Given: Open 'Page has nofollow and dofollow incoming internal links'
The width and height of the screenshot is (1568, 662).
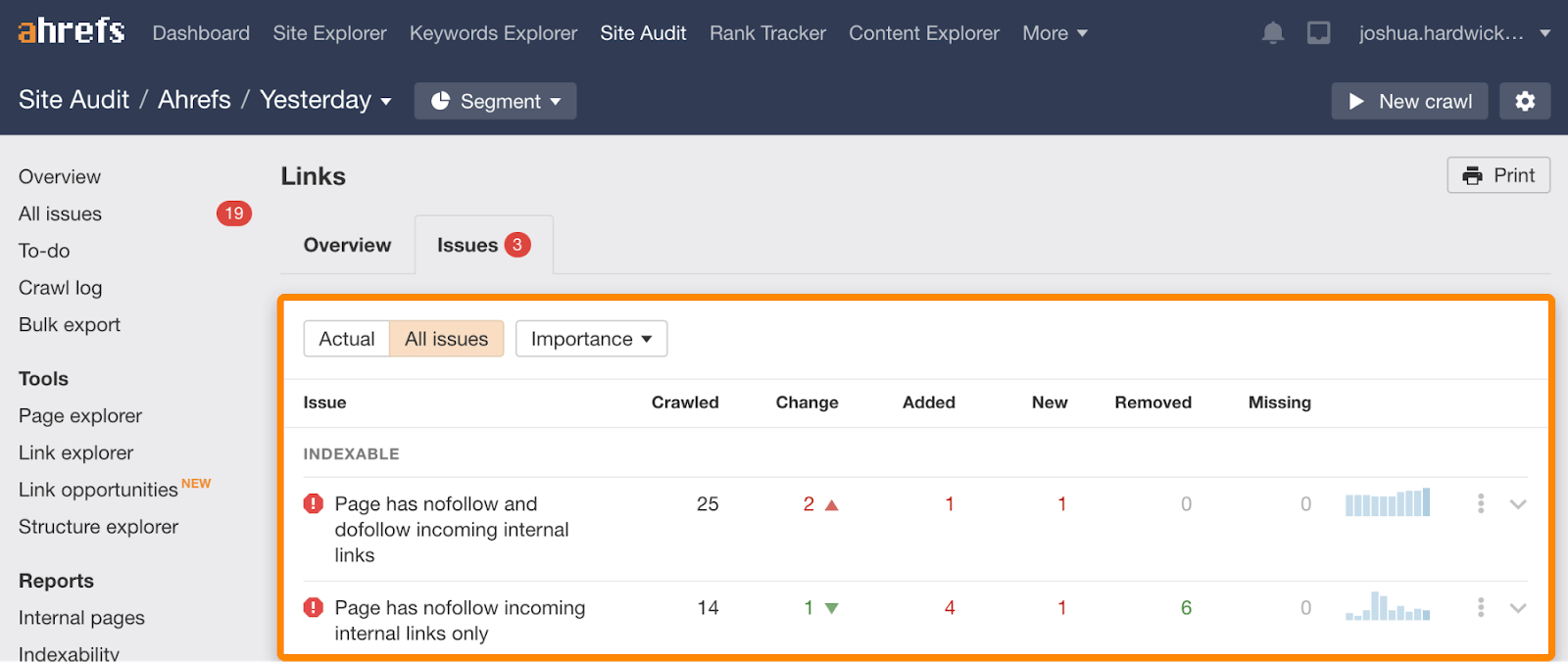Looking at the screenshot, I should click(x=452, y=530).
